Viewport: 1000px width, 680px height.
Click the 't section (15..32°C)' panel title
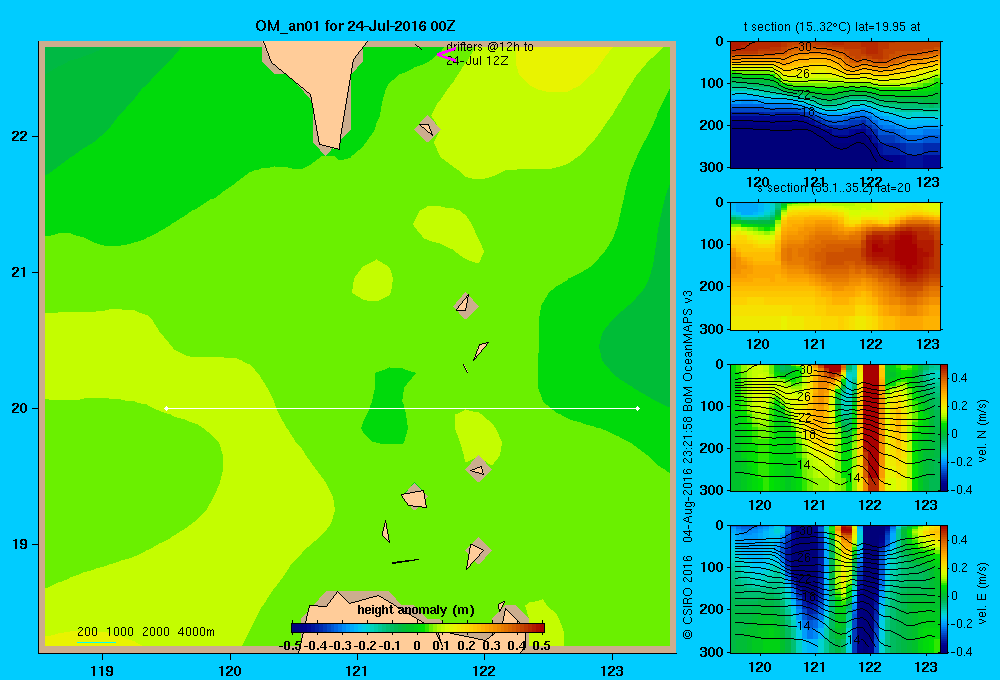tap(832, 27)
